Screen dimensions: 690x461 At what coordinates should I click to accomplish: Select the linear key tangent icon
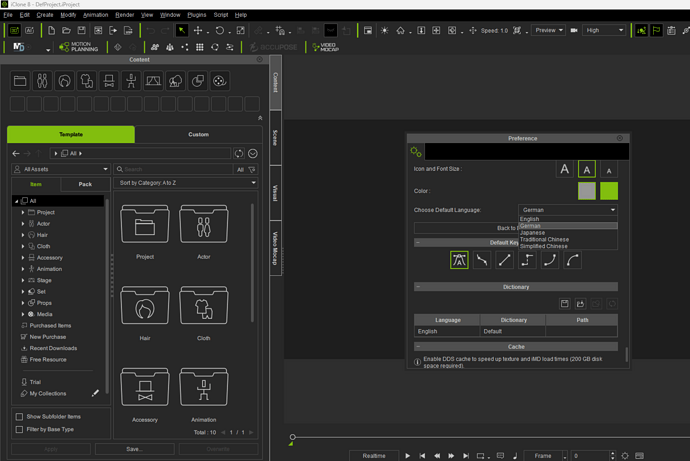(504, 260)
